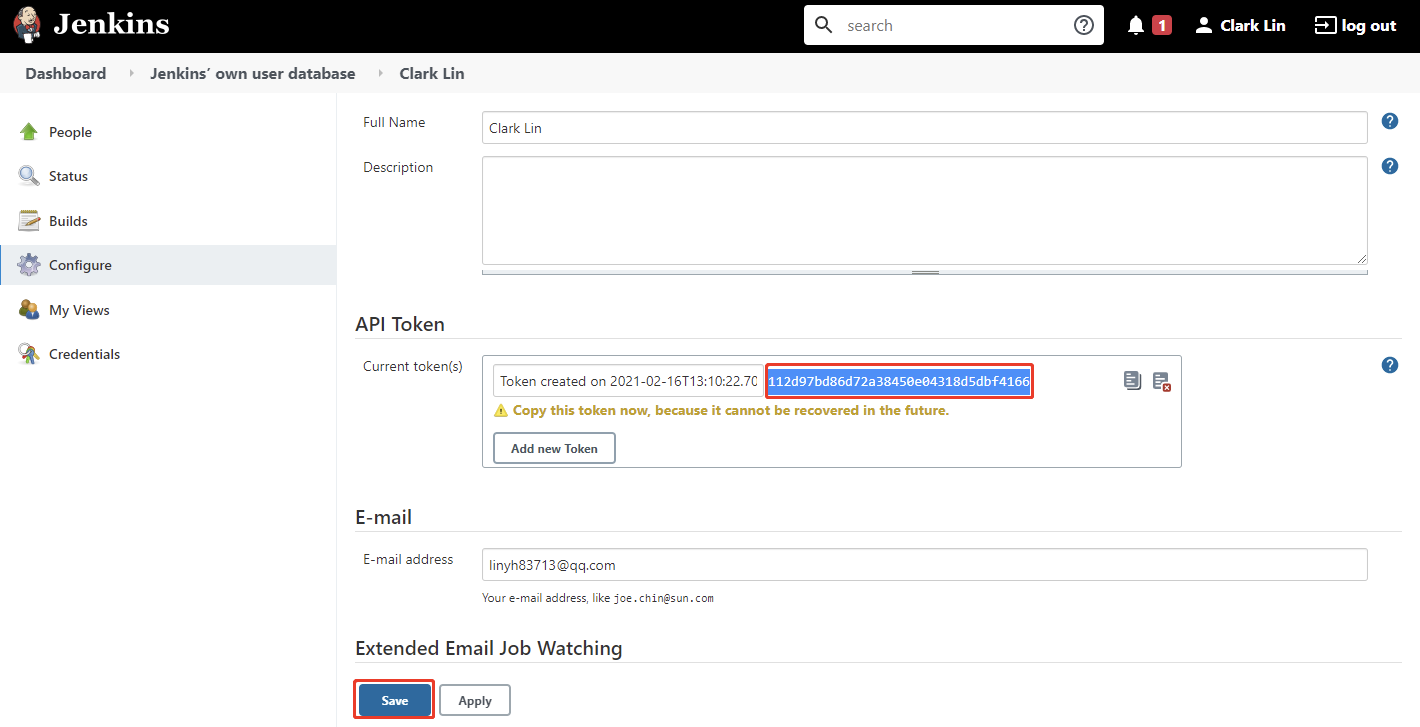1420x727 pixels.
Task: Click the revoke token icon
Action: click(x=1161, y=381)
